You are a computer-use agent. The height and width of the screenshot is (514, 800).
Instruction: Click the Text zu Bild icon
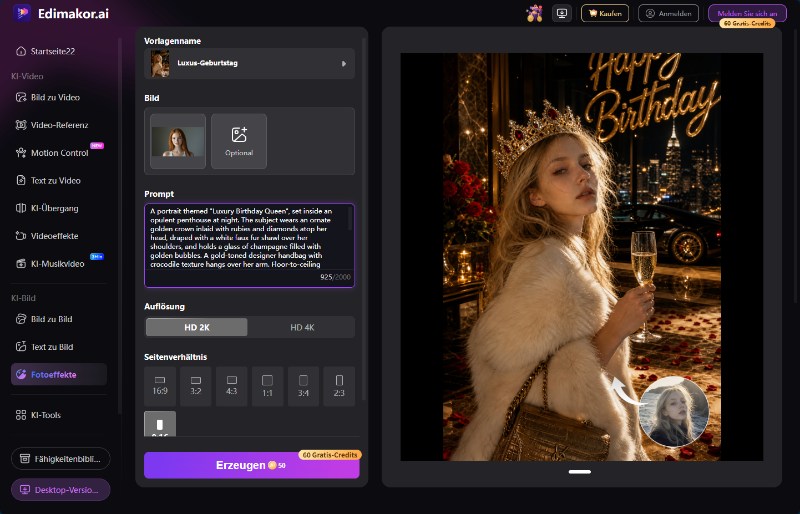tap(21, 347)
